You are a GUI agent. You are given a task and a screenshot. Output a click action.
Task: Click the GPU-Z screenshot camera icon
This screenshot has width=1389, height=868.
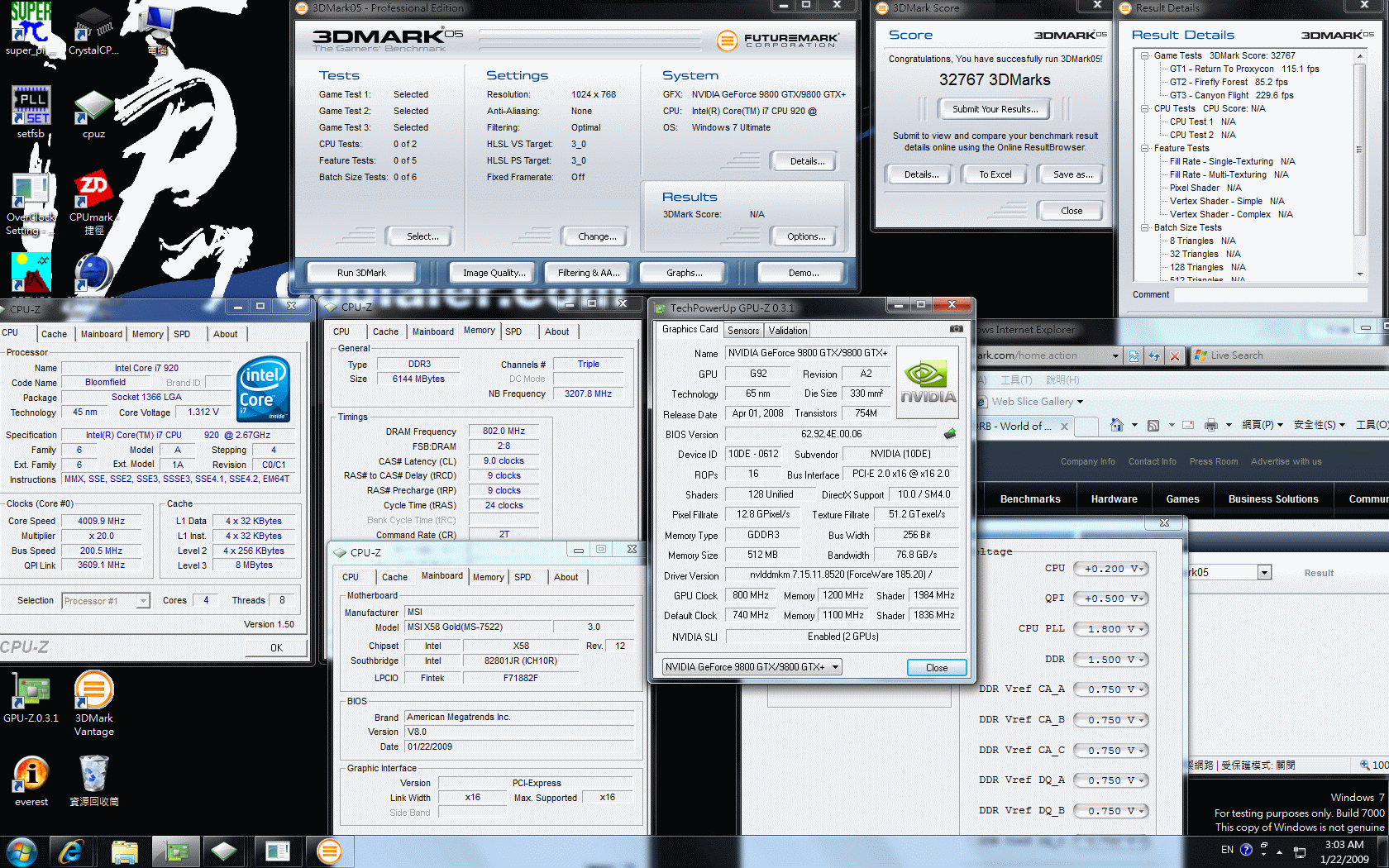tap(956, 329)
